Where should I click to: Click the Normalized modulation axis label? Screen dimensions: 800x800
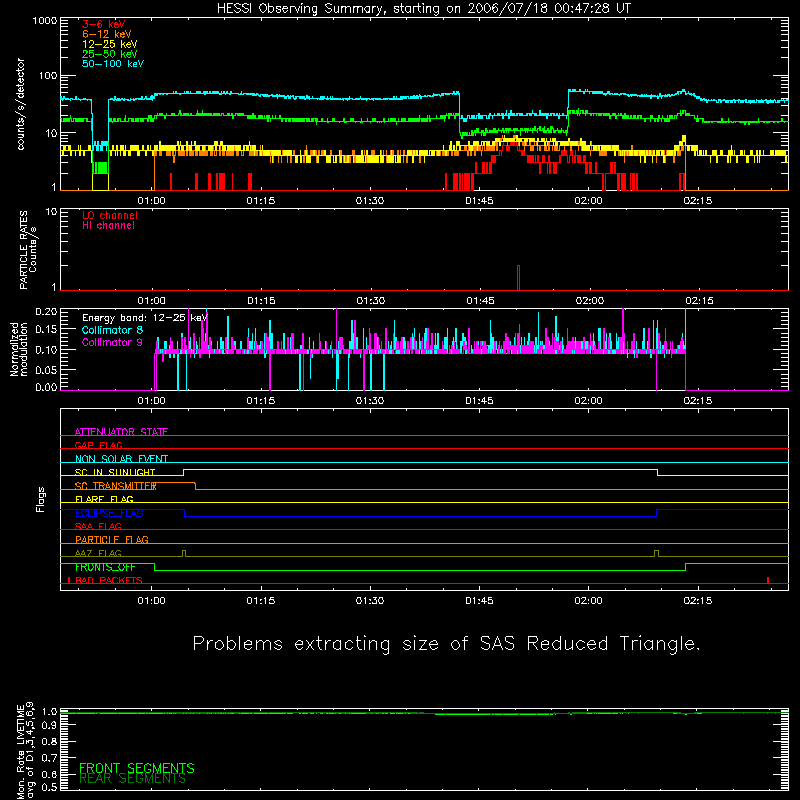click(x=19, y=349)
